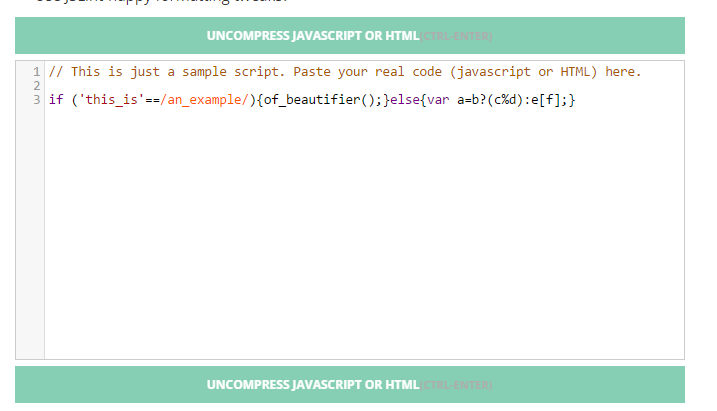717x411 pixels.
Task: Click the 'if' keyword starting line 3
Action: click(x=56, y=100)
